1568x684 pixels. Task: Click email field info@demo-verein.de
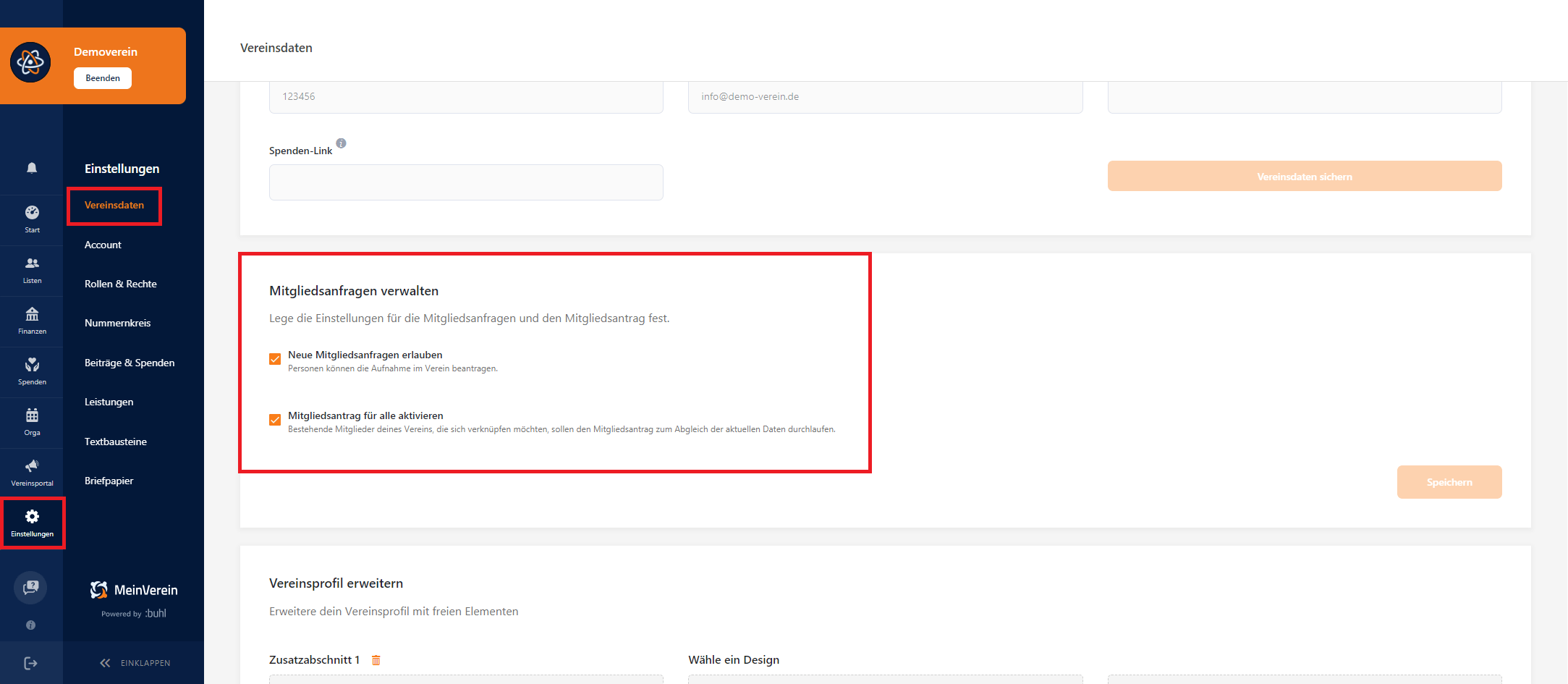point(885,97)
